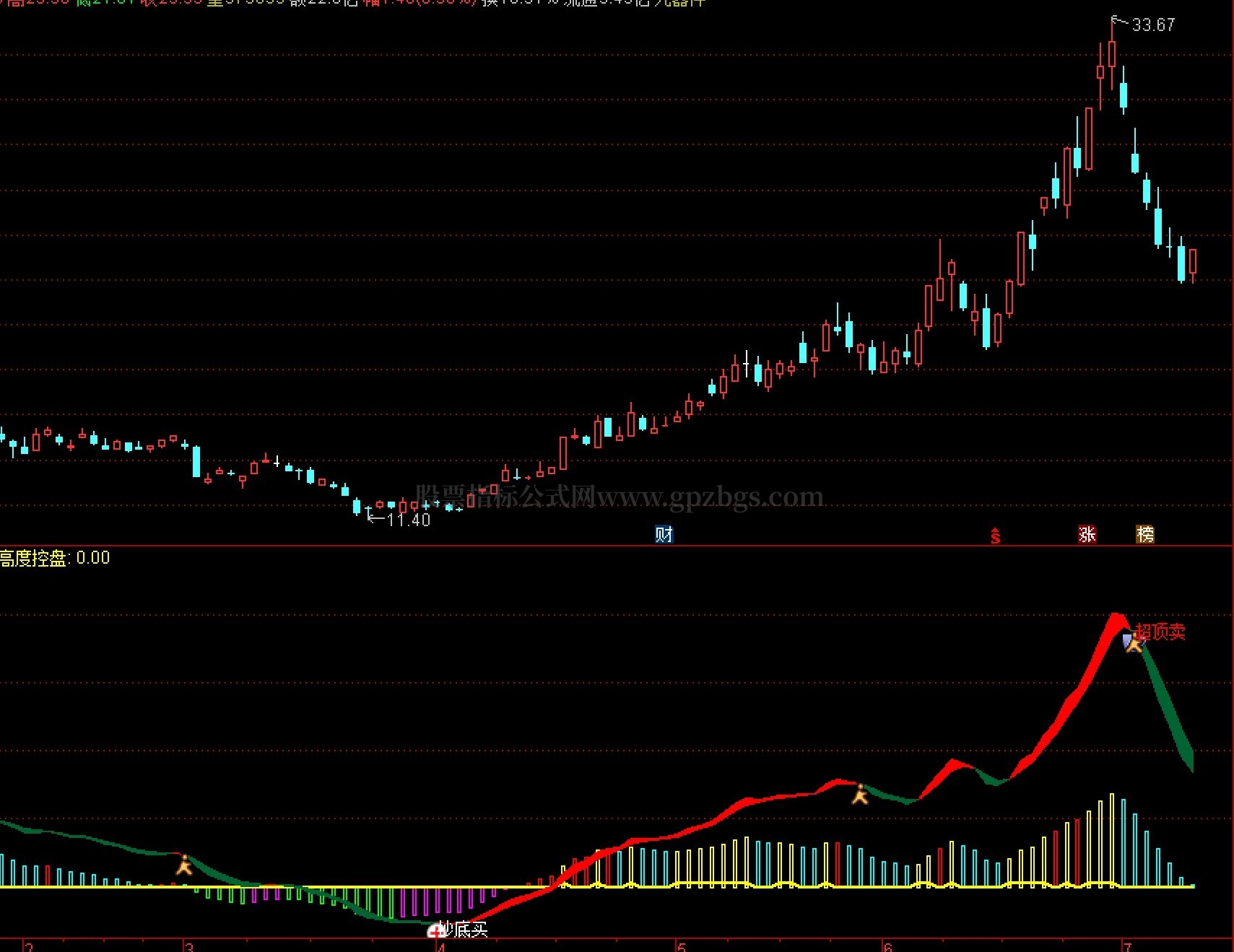Jump to month 3 on time axis
The image size is (1234, 952).
189,946
